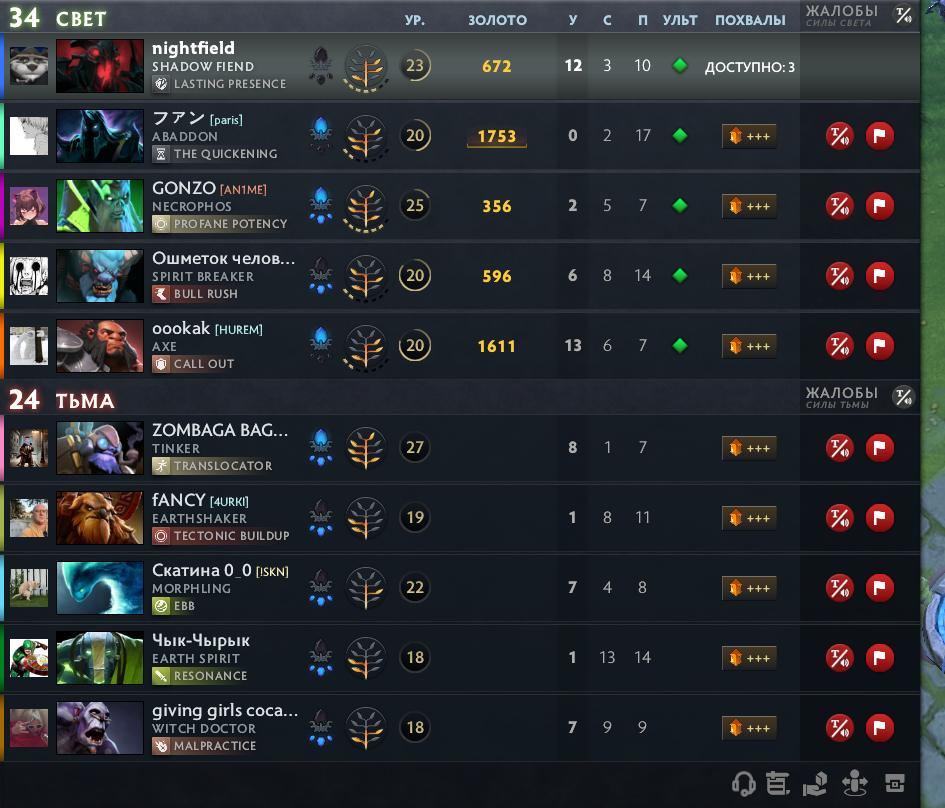This screenshot has height=808, width=945.
Task: Mute all Dire team via ТЬМА header icon
Action: 903,397
